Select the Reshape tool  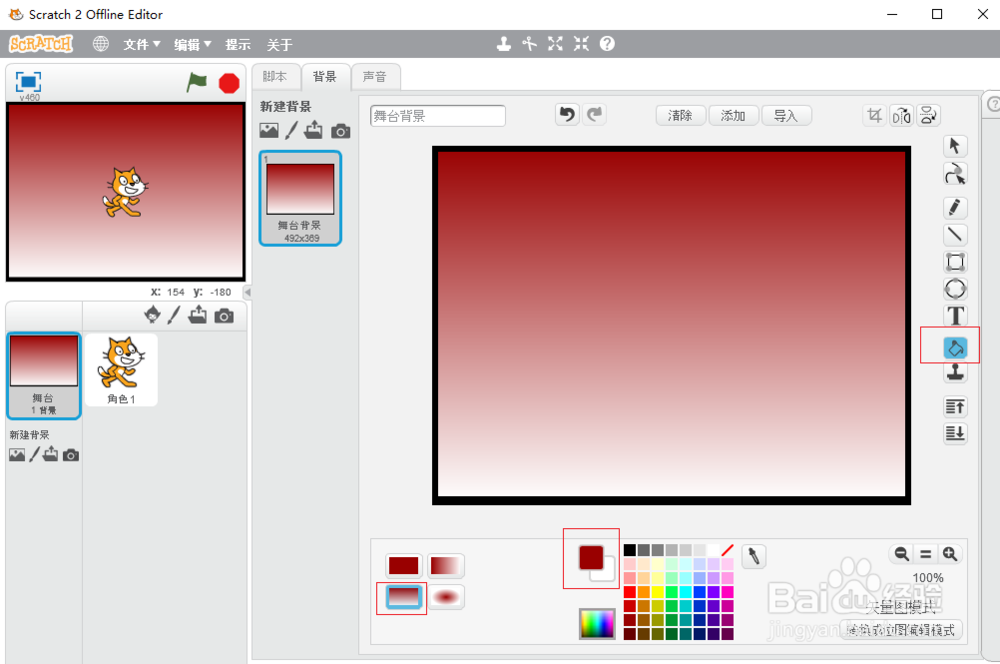point(955,173)
